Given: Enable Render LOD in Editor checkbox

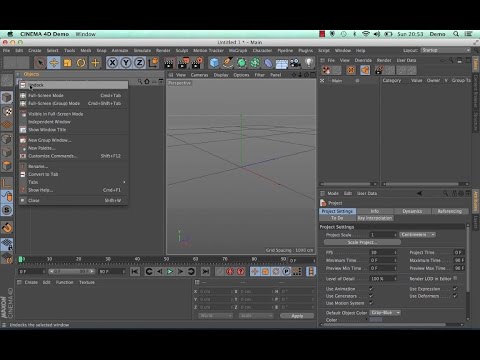Looking at the screenshot, I should 455,278.
